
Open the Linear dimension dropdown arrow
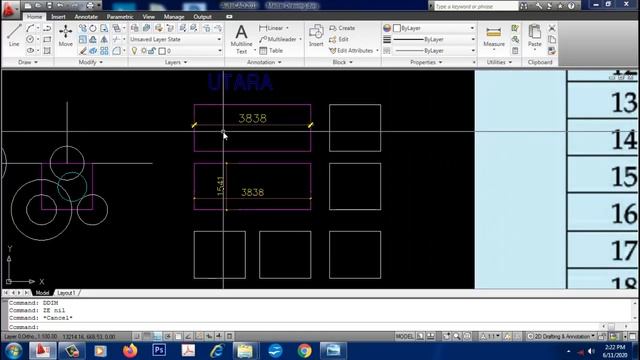[x=287, y=28]
